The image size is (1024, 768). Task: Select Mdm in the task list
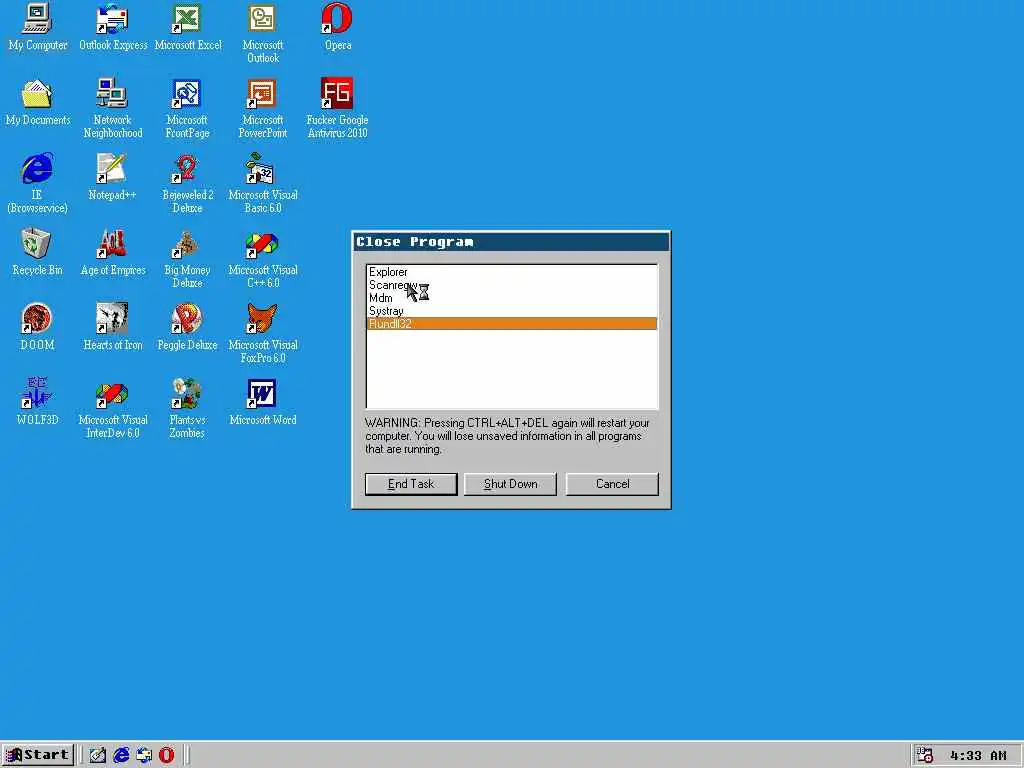[511, 298]
